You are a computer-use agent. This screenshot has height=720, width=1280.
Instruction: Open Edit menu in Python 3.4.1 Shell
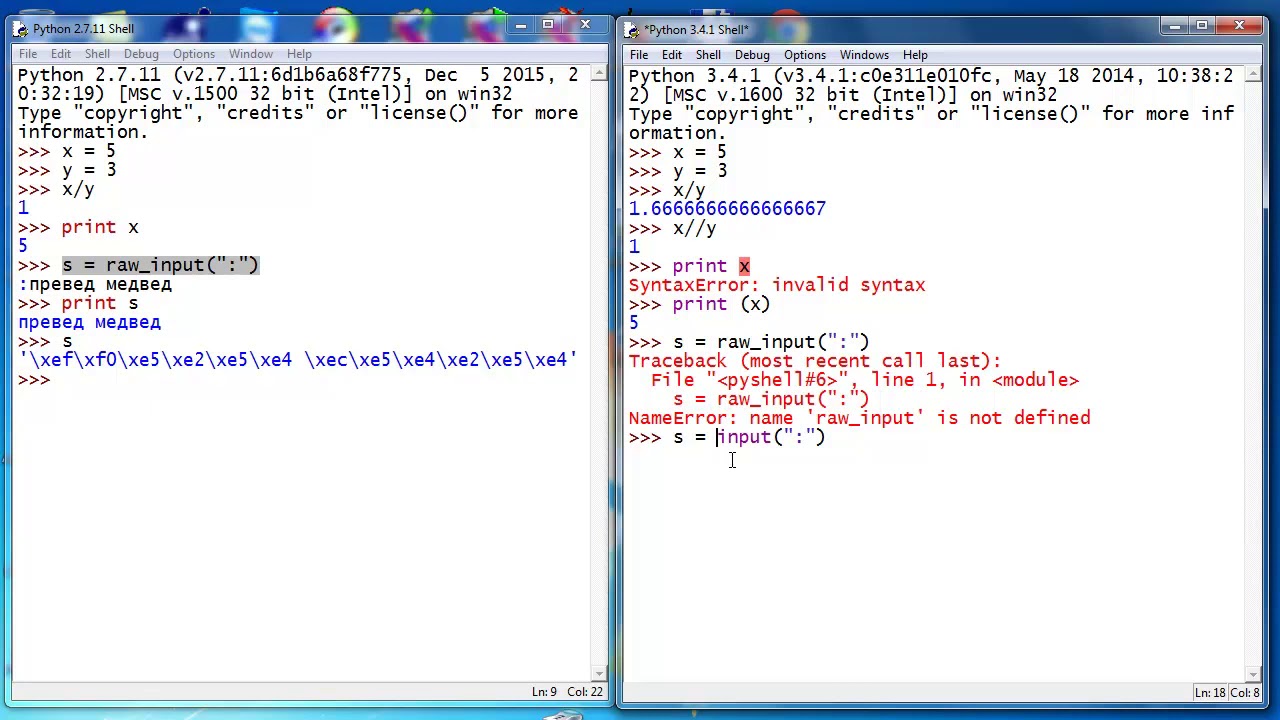[672, 55]
